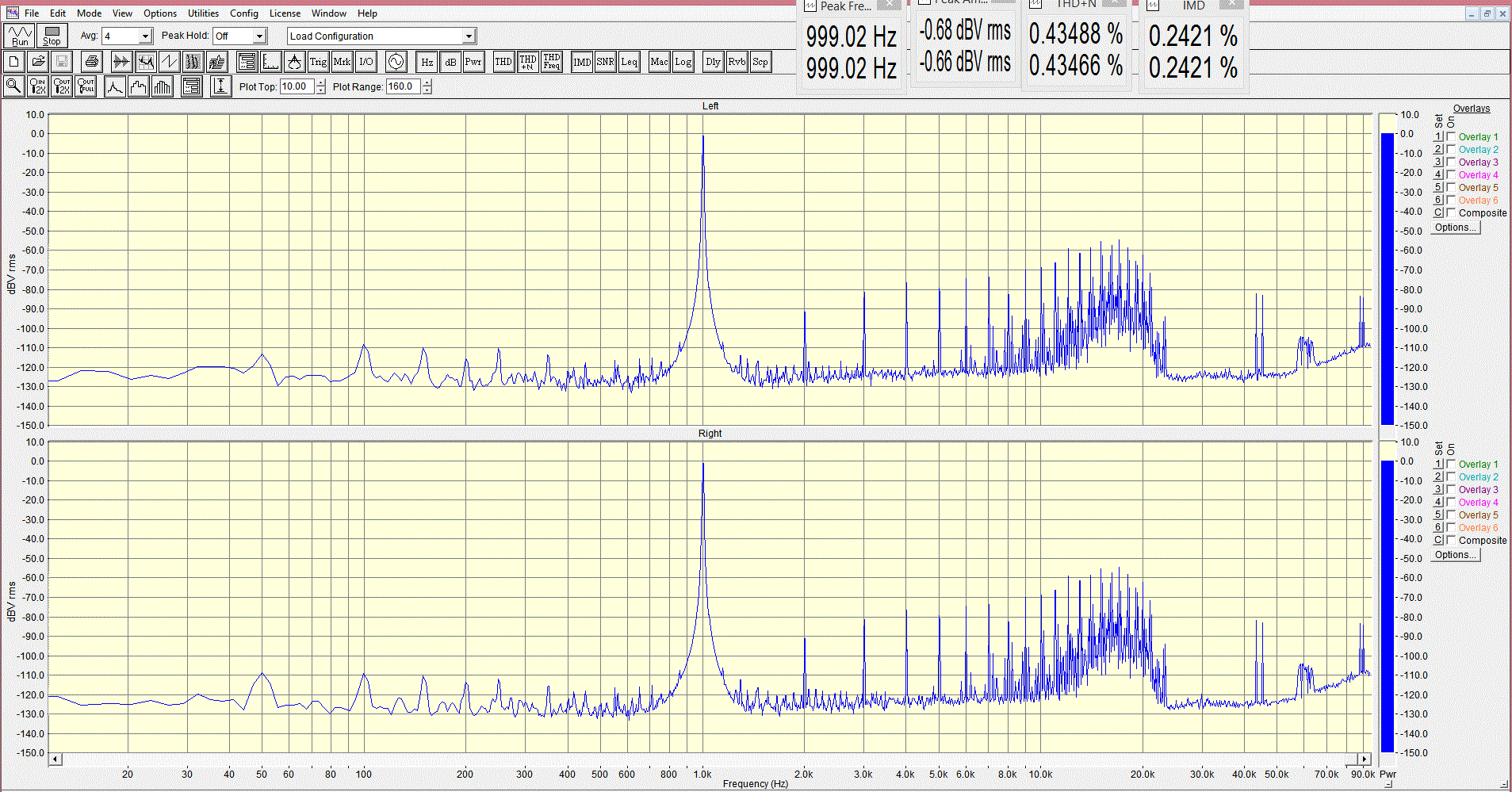The width and height of the screenshot is (1512, 792).
Task: Click the SNR toolbar button
Action: [x=605, y=62]
